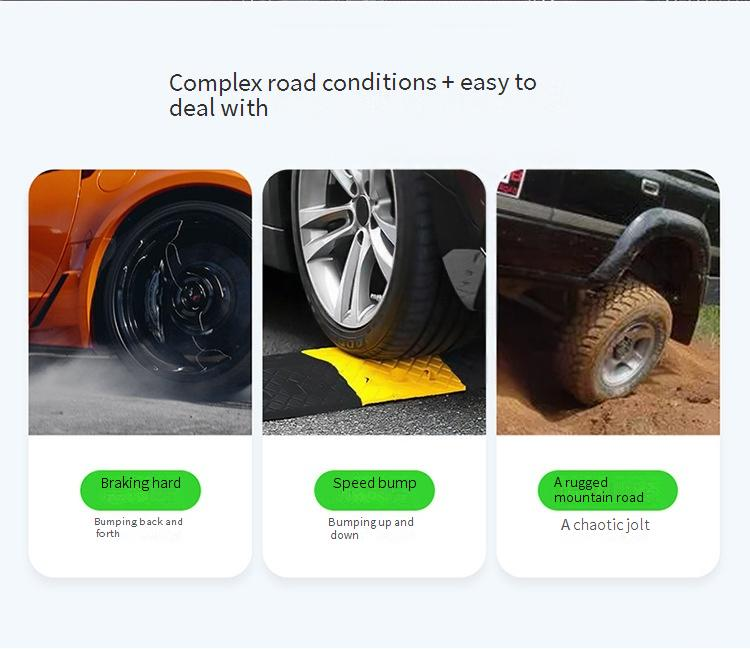This screenshot has width=750, height=649.
Task: Click the orange sports car wheel image
Action: pos(140,302)
